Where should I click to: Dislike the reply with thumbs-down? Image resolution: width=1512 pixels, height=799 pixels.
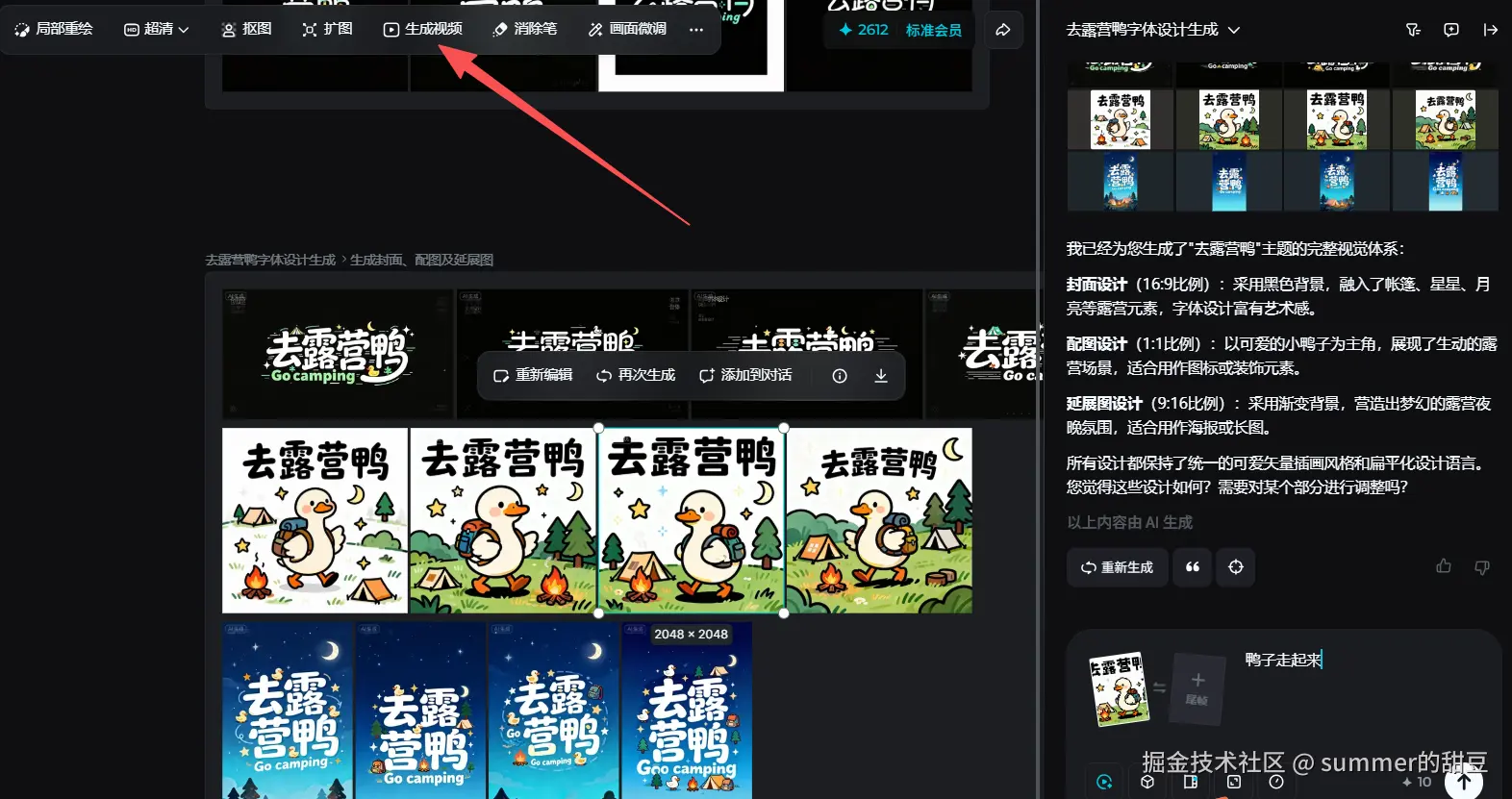(x=1482, y=567)
